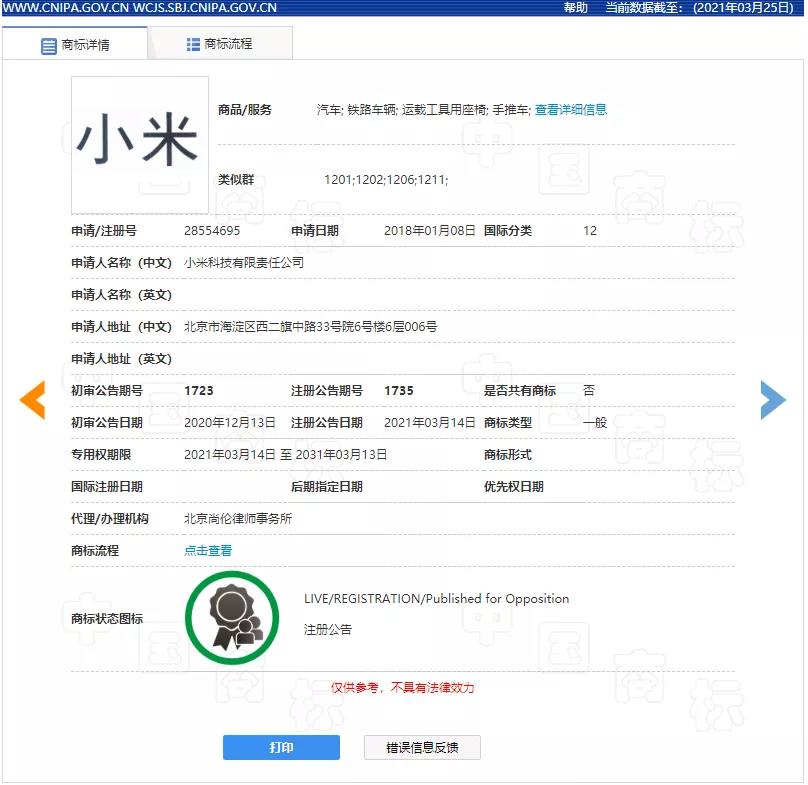Click the 商标流程 tab grid icon
808x785 pixels.
click(193, 44)
